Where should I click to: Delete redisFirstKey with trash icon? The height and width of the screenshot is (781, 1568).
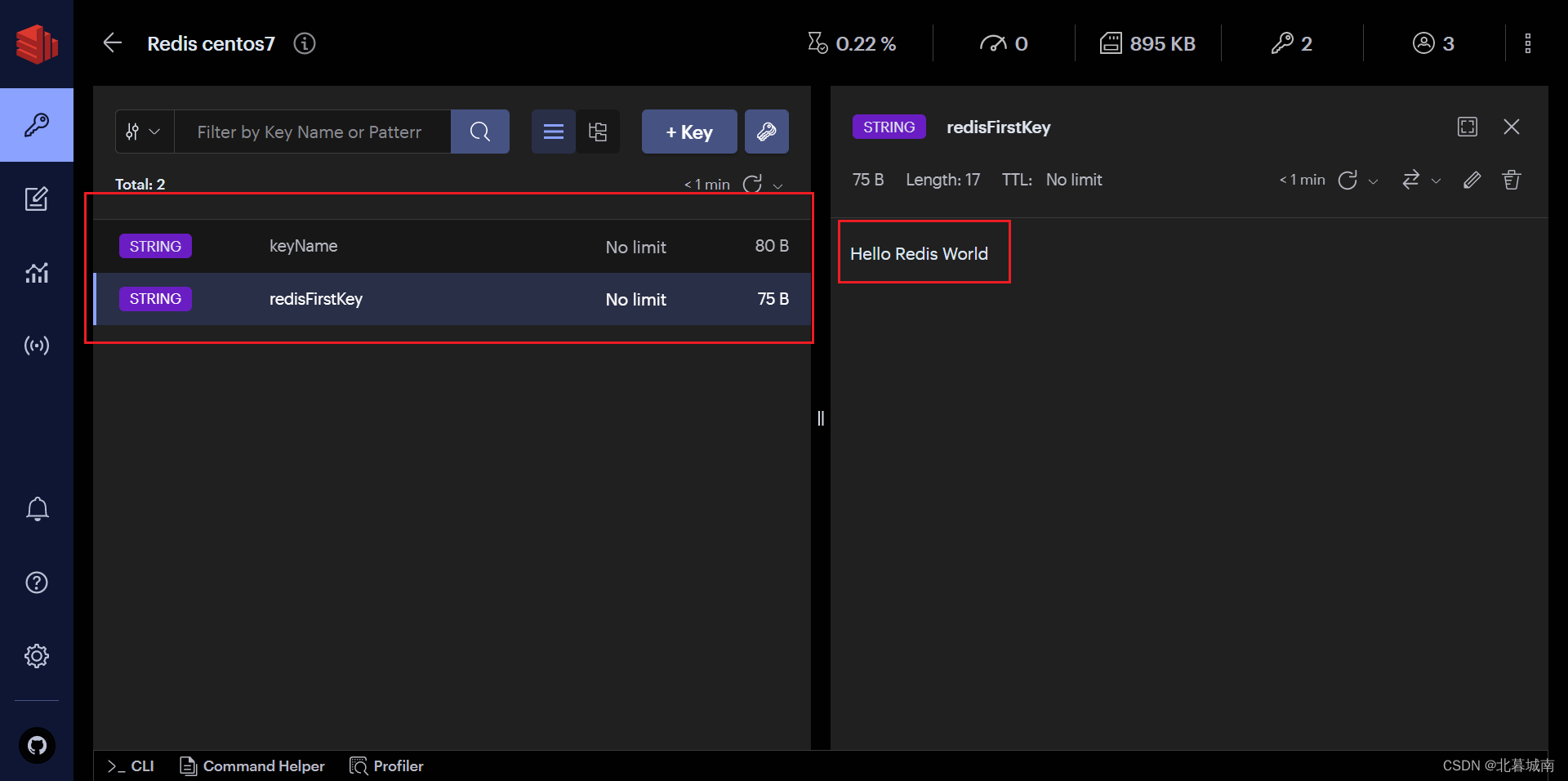coord(1512,180)
